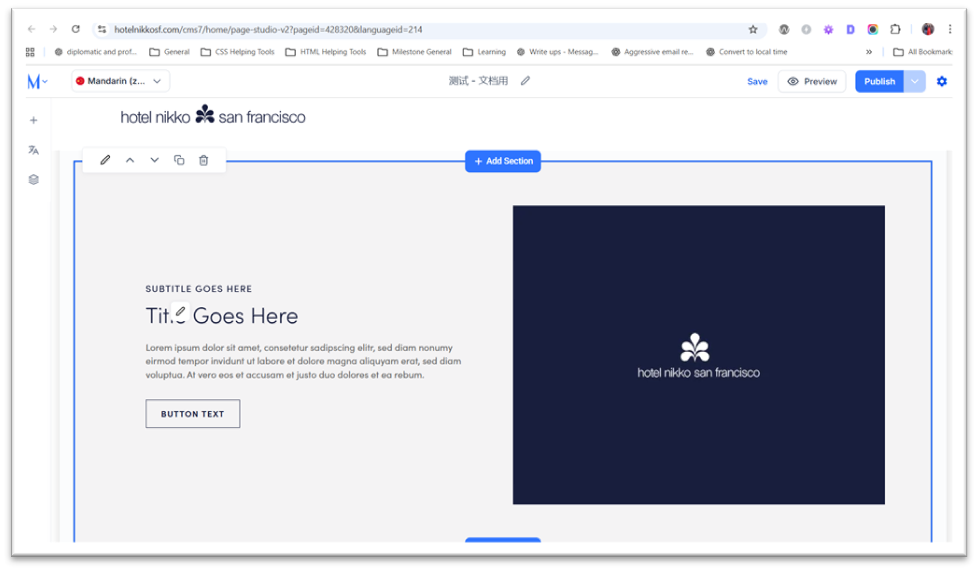Click the Add Section button
Screen dimensions: 978x571
503,161
